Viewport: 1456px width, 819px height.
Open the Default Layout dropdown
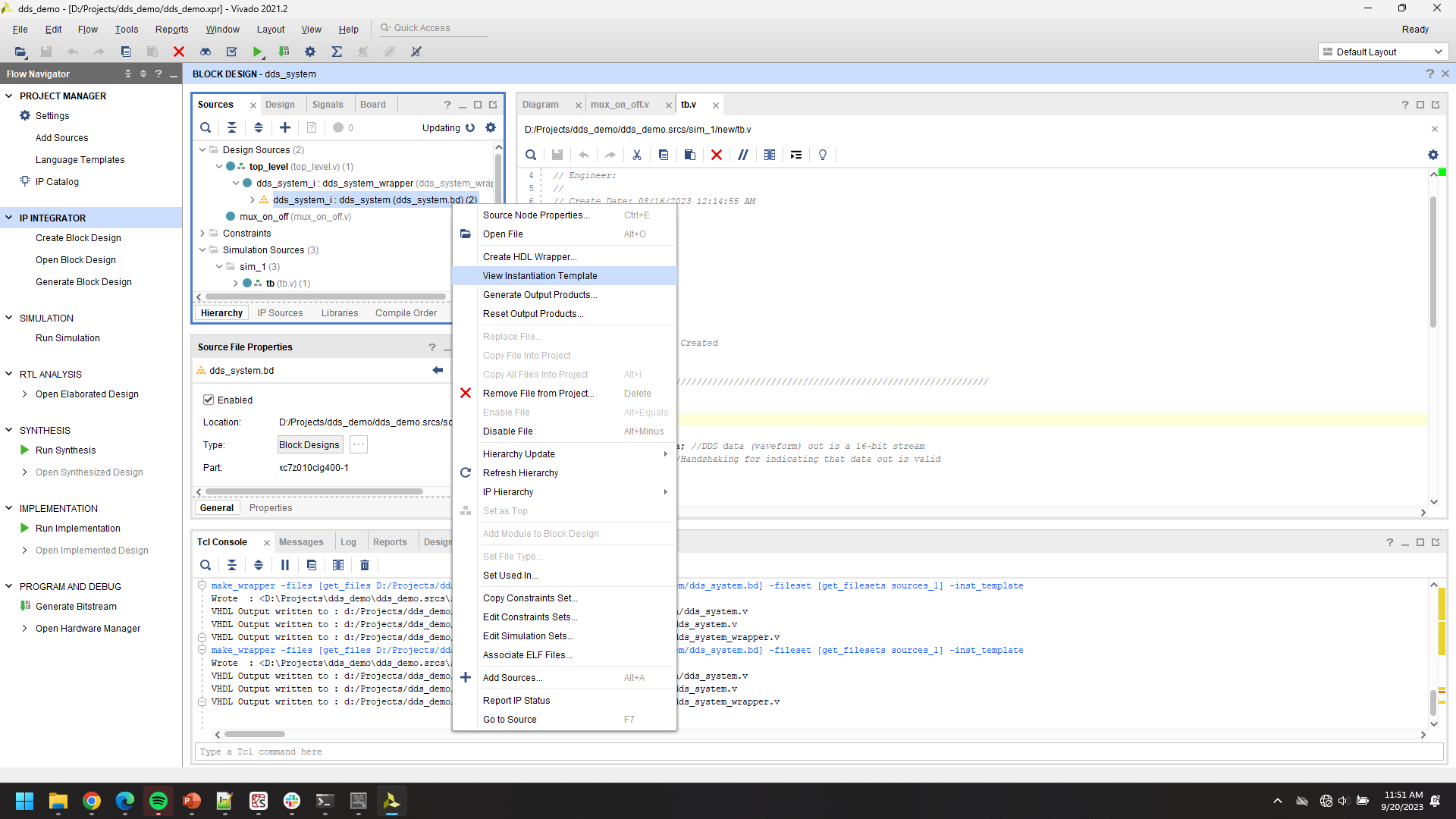[1383, 52]
